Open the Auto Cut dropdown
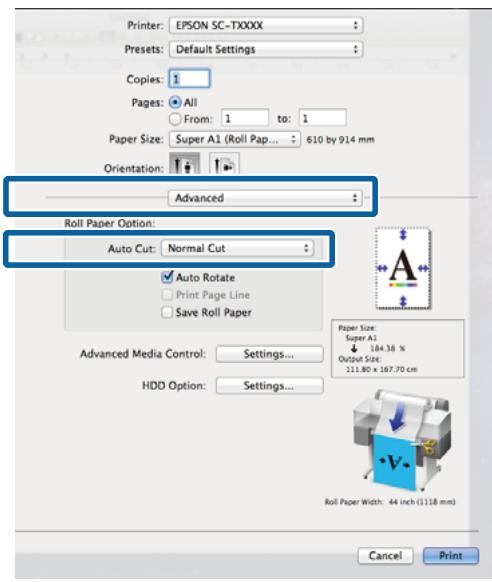 click(237, 248)
